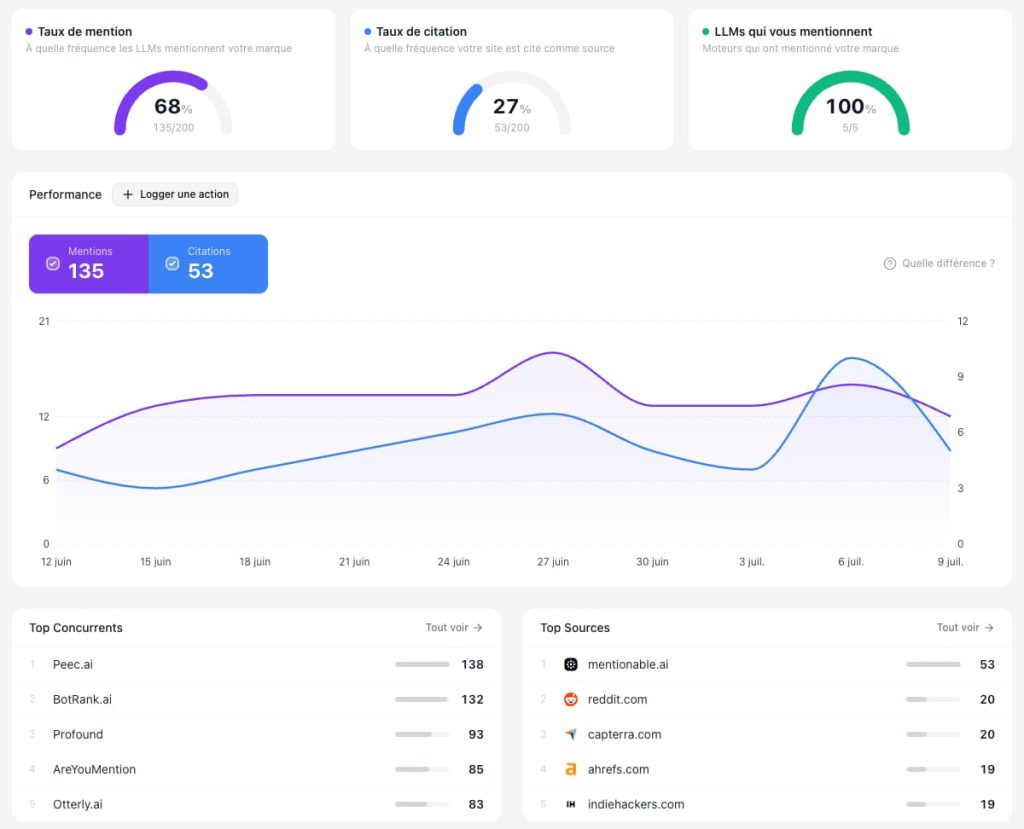The image size is (1024, 829).
Task: Click the reddit.com logo icon
Action: point(571,699)
